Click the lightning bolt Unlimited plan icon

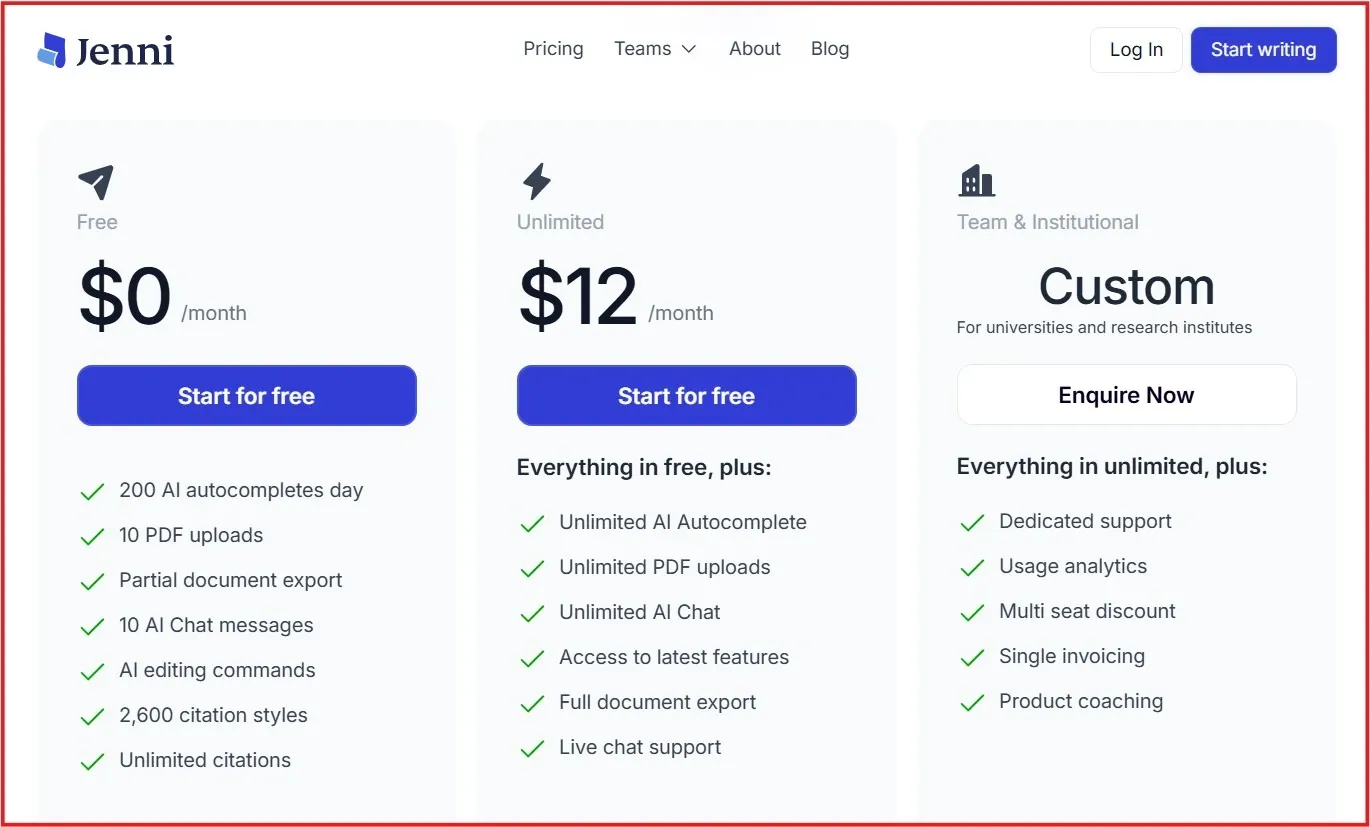click(x=537, y=182)
